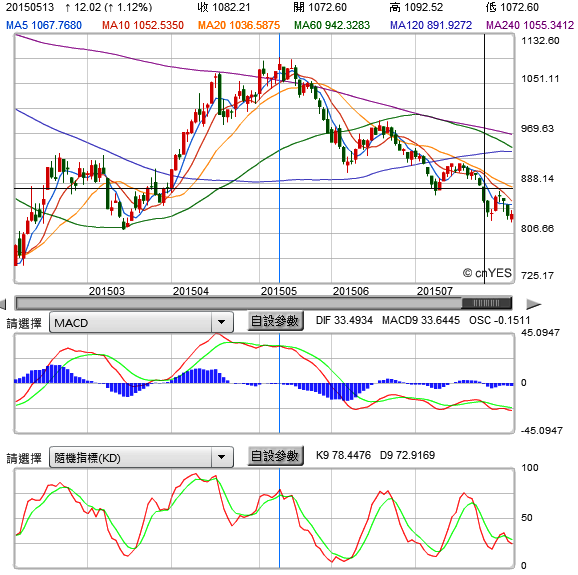Click the 201505 date axis label

tap(279, 291)
